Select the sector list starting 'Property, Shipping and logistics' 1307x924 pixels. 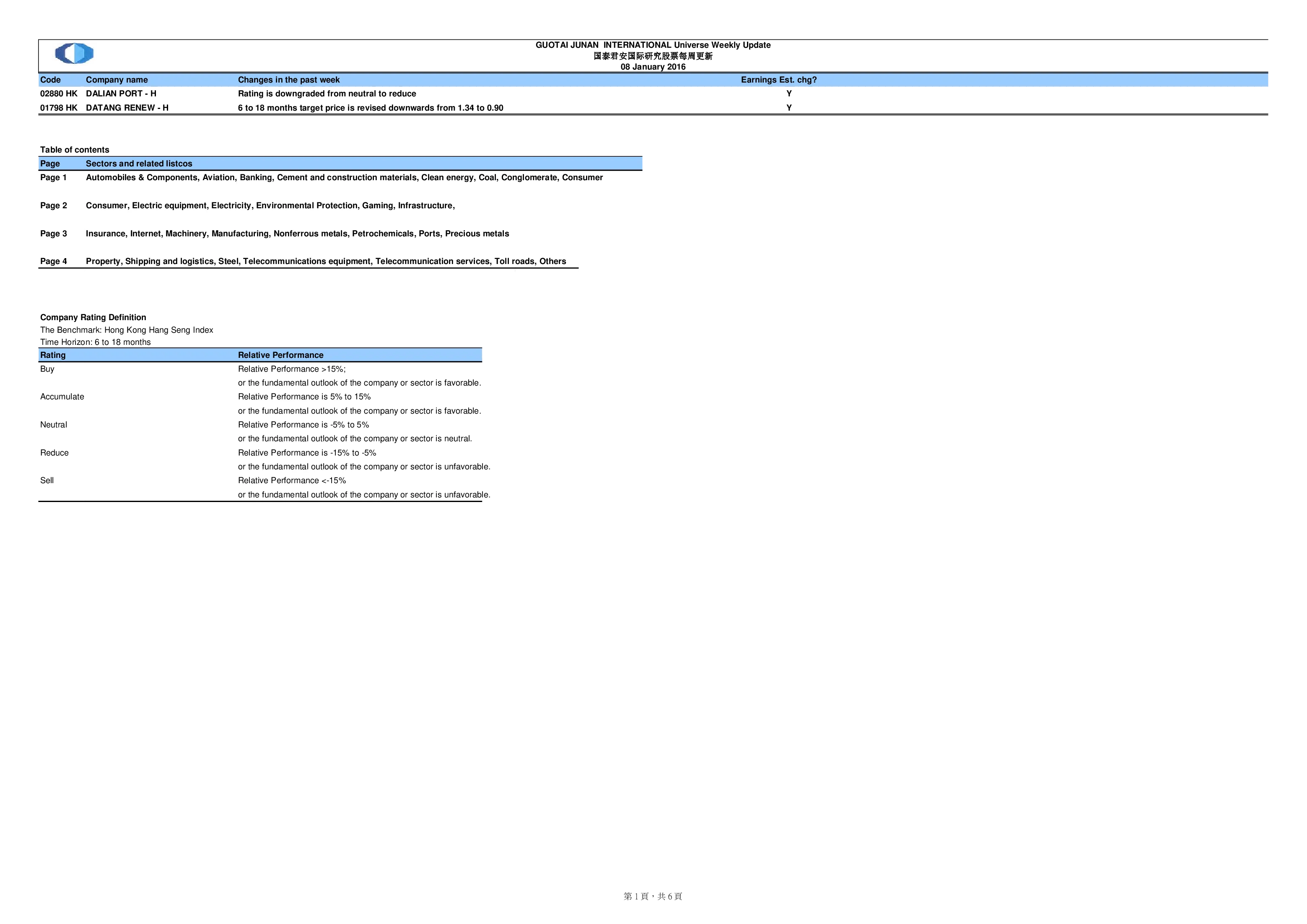click(x=326, y=261)
